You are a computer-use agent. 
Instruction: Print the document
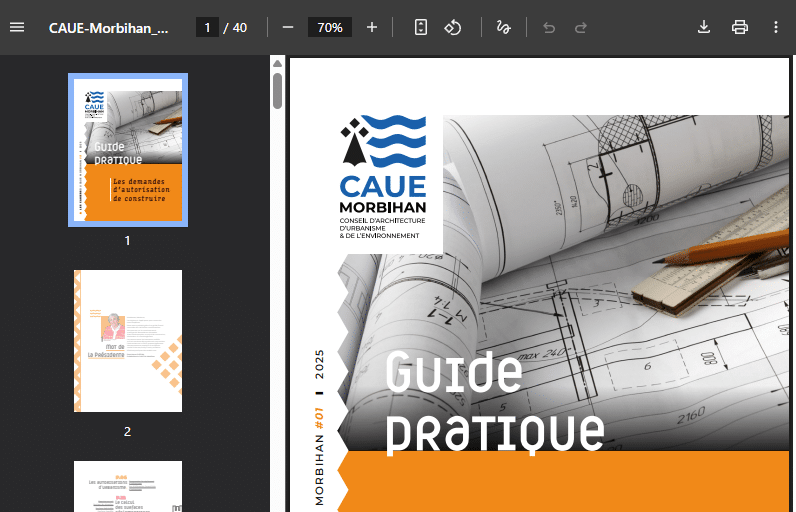pyautogui.click(x=740, y=27)
